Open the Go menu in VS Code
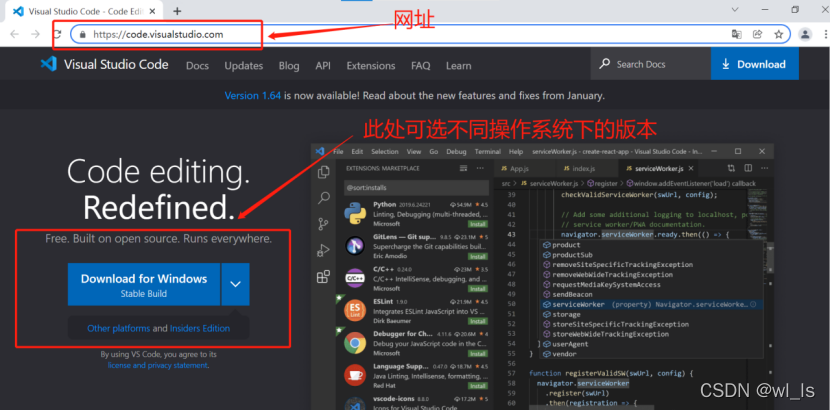 pyautogui.click(x=434, y=151)
